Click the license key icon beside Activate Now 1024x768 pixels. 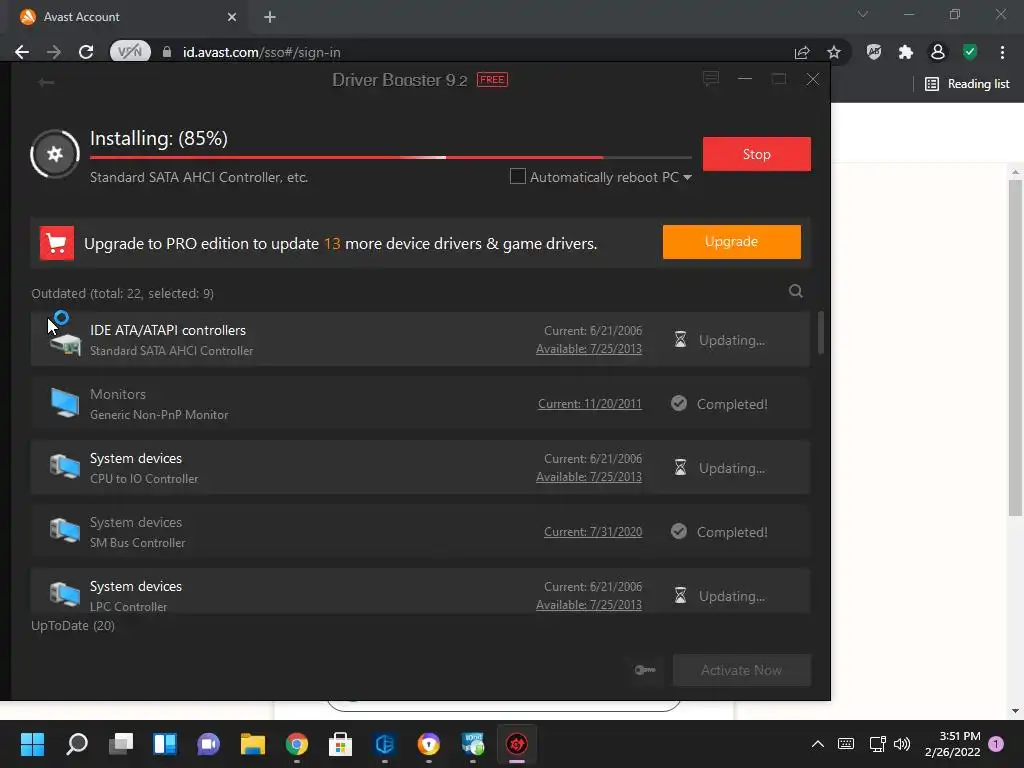pos(645,670)
